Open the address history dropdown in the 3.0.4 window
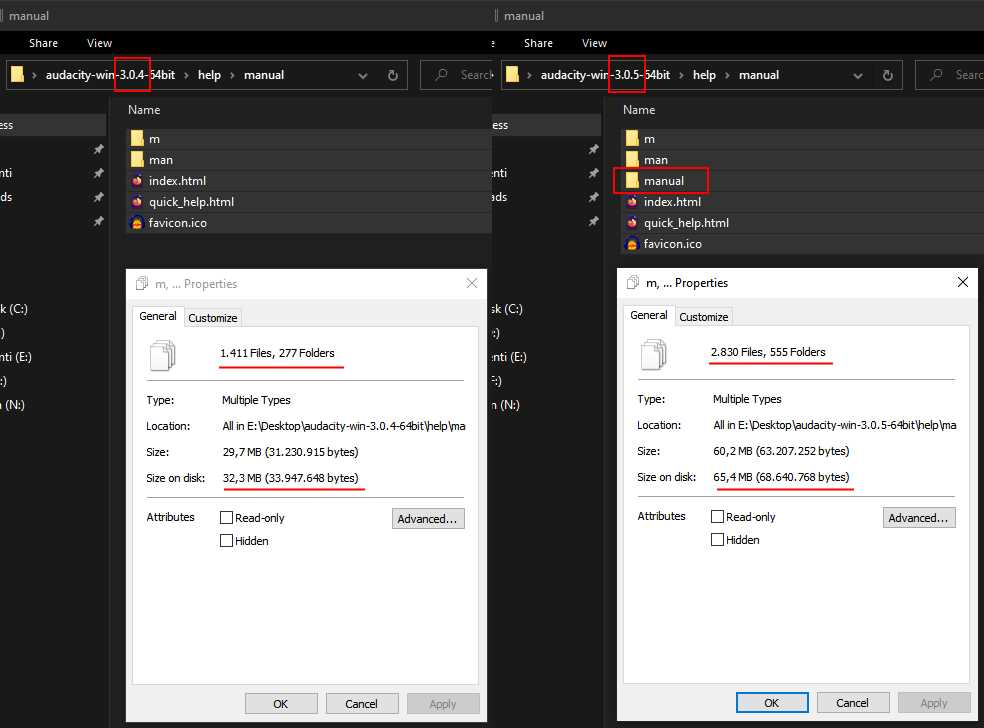The height and width of the screenshot is (728, 984). point(363,75)
